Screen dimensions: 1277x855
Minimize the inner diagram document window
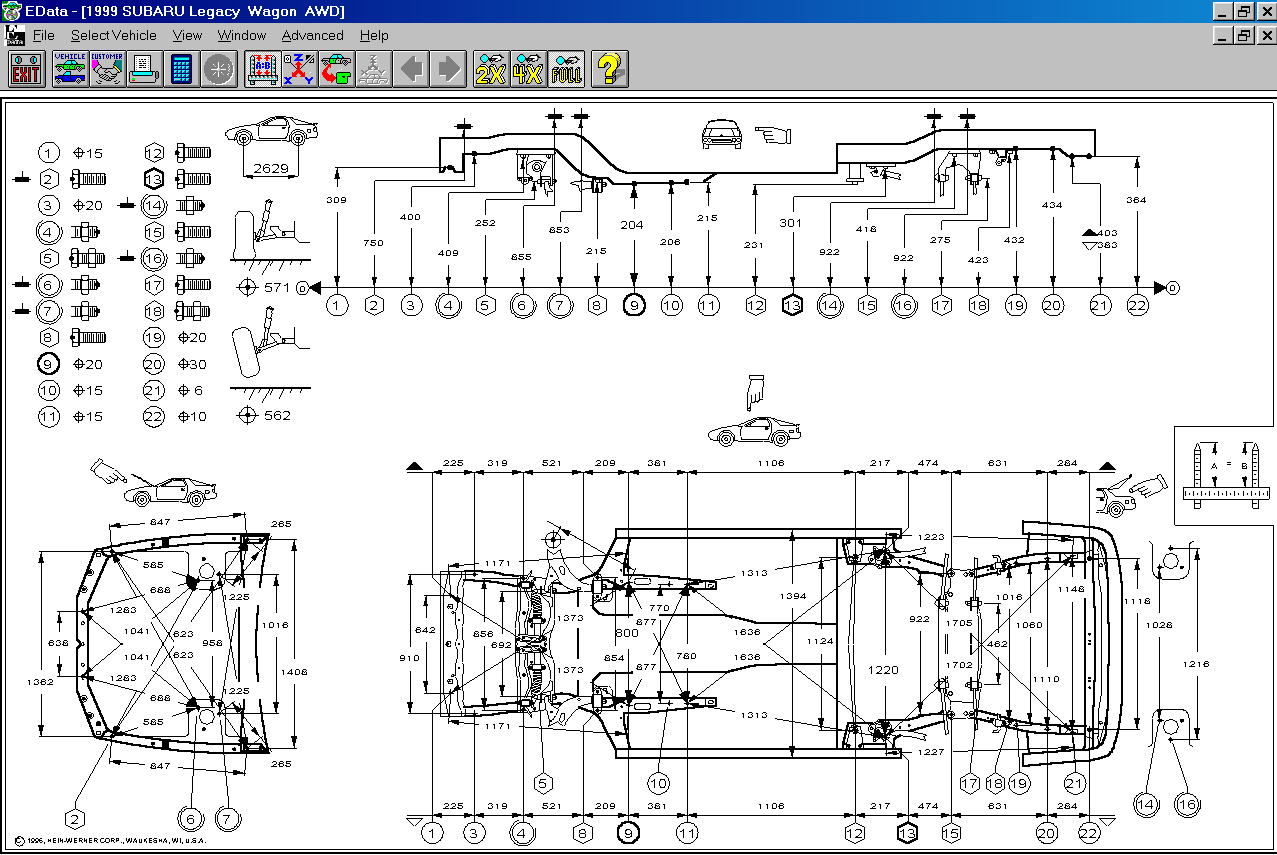(x=1224, y=35)
